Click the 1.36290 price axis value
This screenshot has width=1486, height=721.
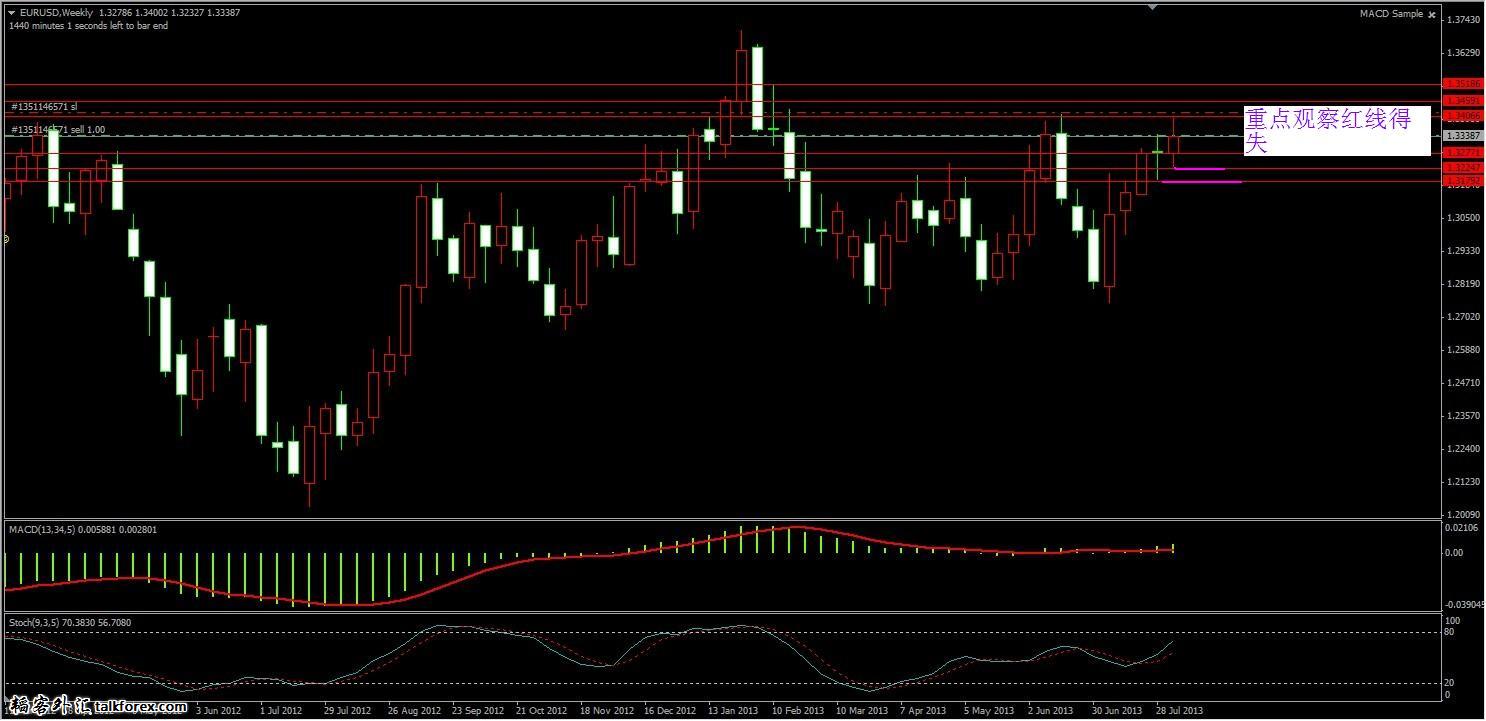[x=1465, y=52]
